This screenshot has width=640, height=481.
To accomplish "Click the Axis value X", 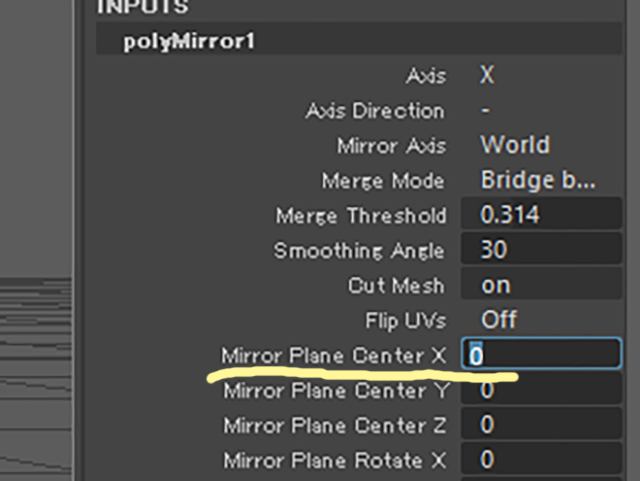I will point(487,75).
